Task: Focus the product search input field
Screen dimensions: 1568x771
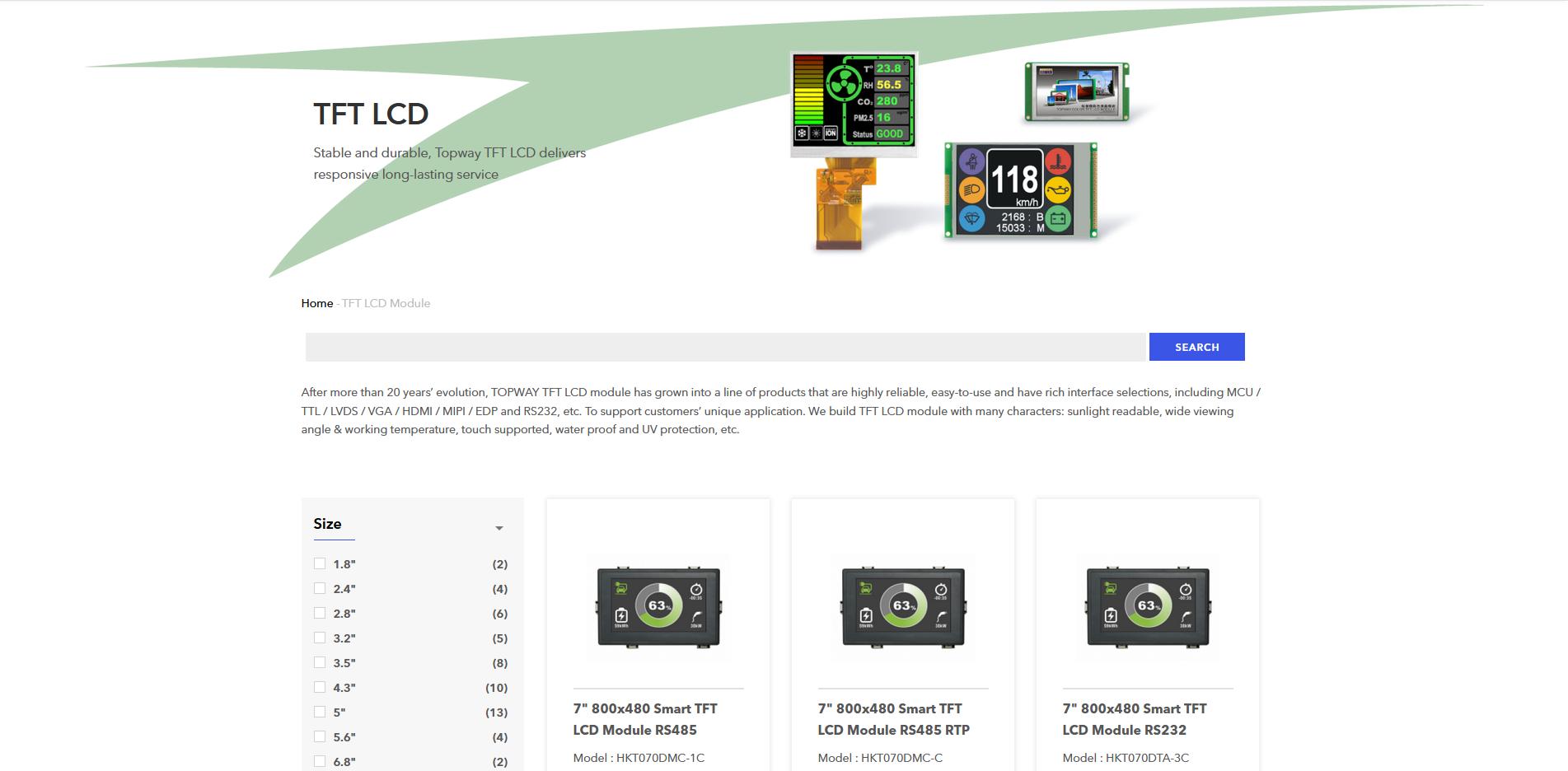Action: 725,347
